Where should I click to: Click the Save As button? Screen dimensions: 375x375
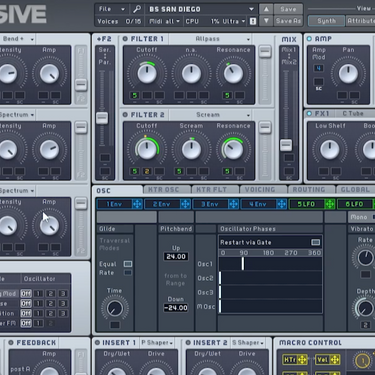[288, 21]
